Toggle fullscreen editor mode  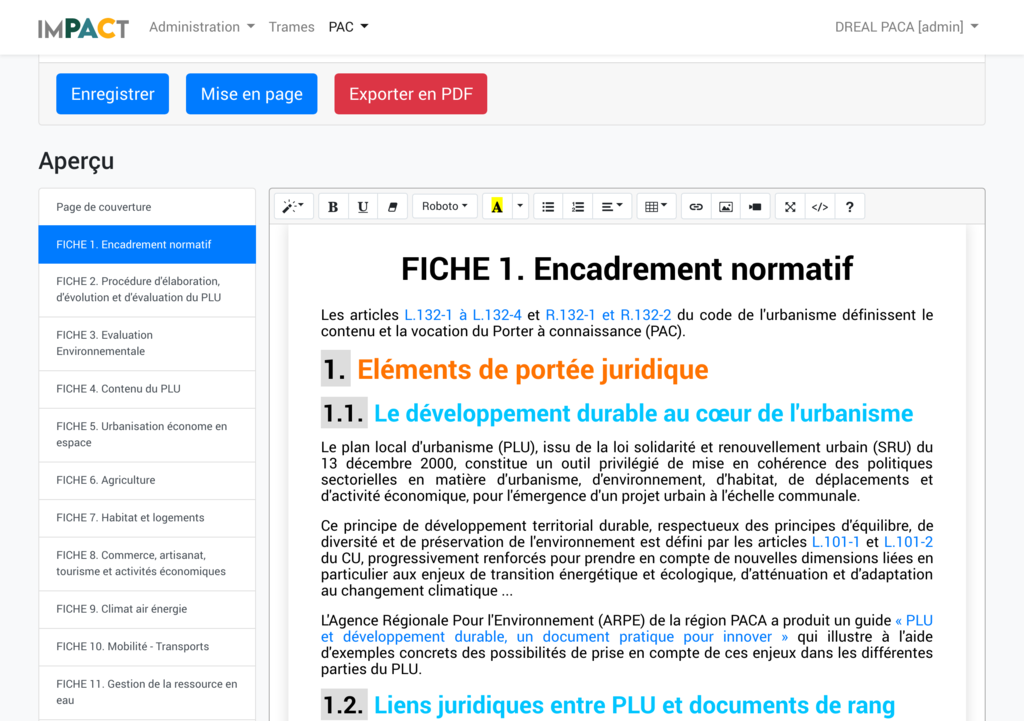[x=790, y=207]
